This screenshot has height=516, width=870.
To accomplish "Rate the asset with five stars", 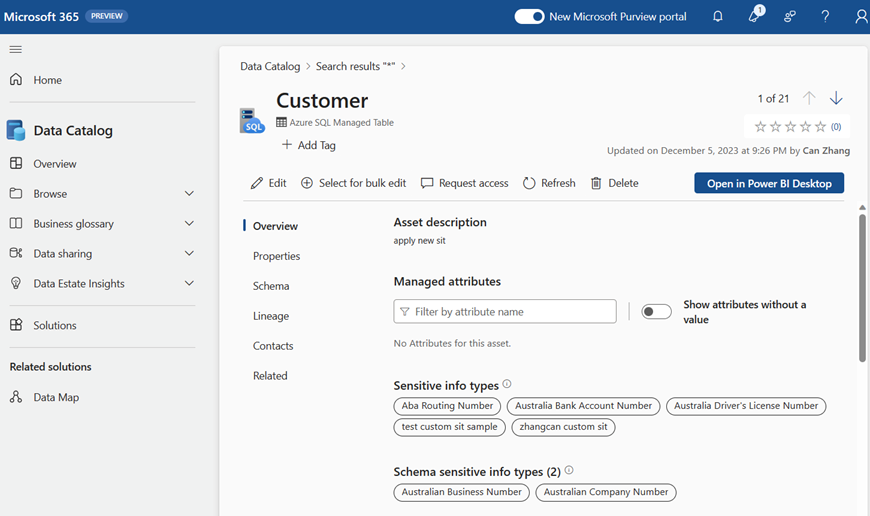I will [x=821, y=127].
